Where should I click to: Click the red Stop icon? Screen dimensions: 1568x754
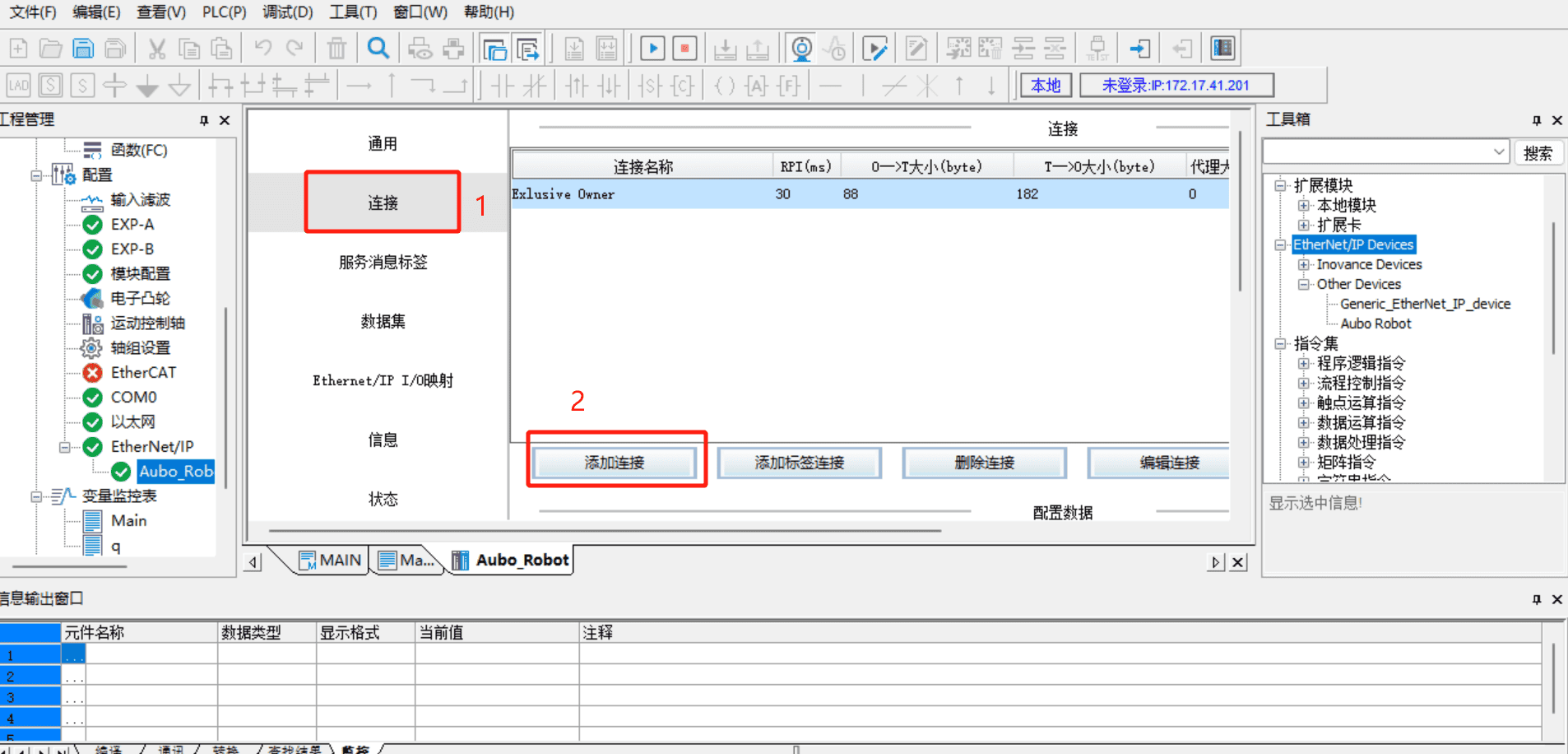click(x=685, y=49)
